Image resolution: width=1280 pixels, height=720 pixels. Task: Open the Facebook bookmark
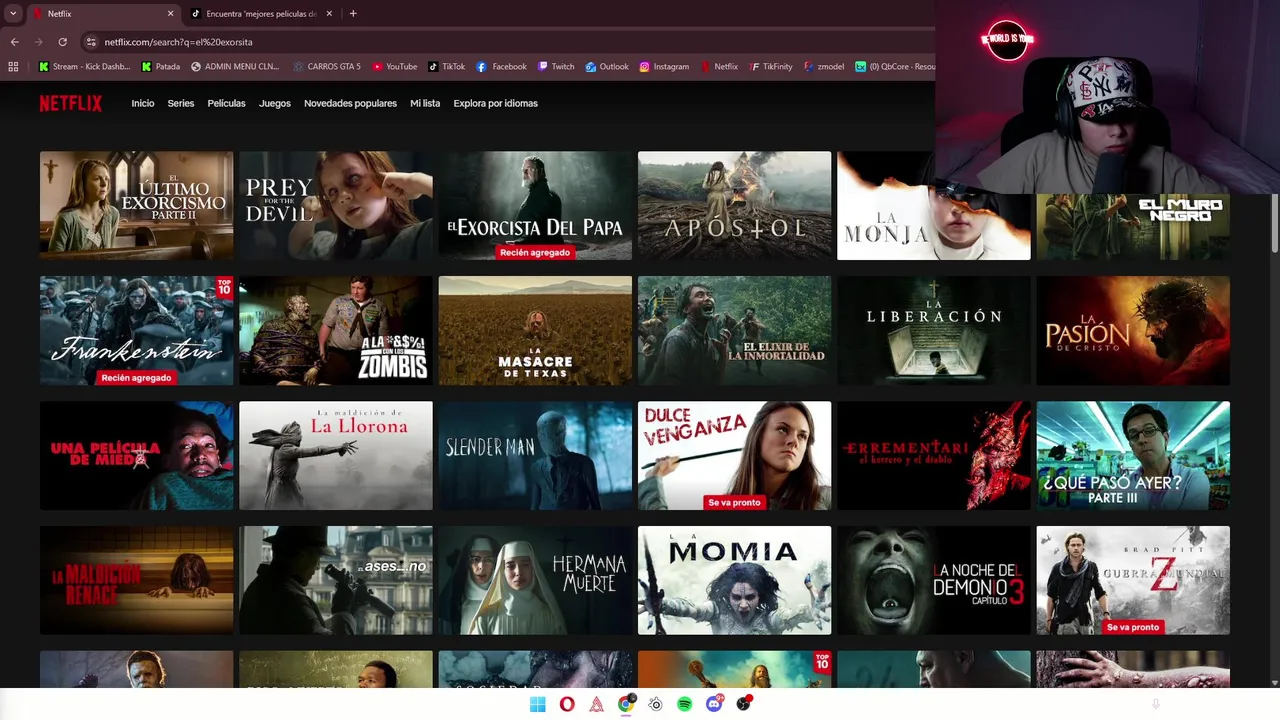coord(502,67)
